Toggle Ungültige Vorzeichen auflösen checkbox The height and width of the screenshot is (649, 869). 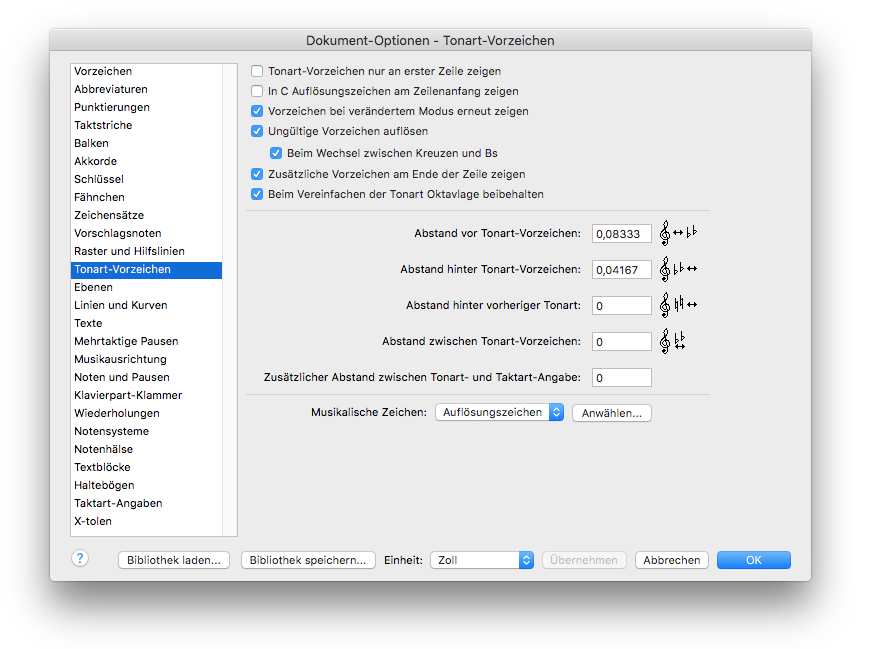(257, 131)
